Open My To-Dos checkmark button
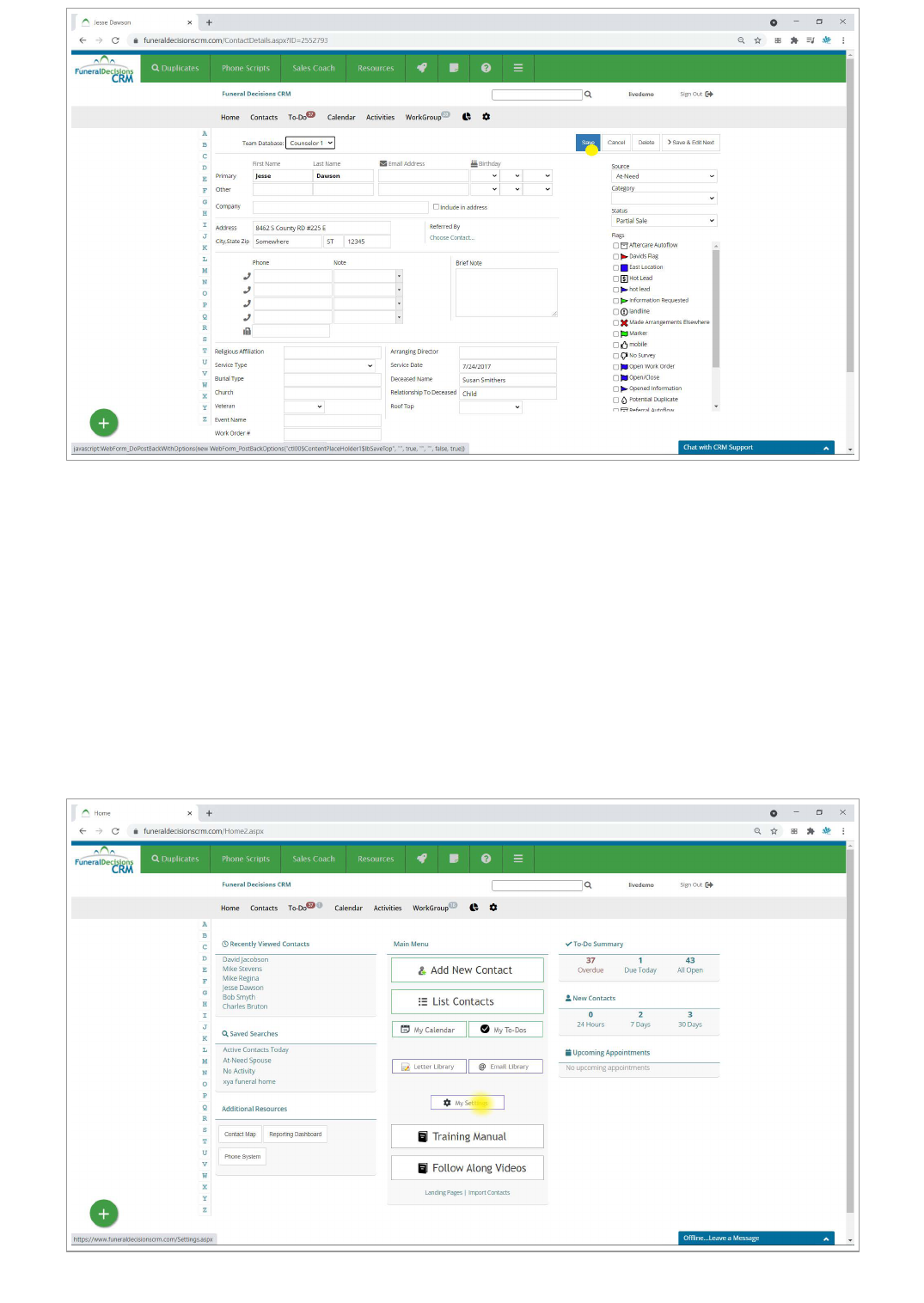924x1303 pixels. (x=505, y=1030)
